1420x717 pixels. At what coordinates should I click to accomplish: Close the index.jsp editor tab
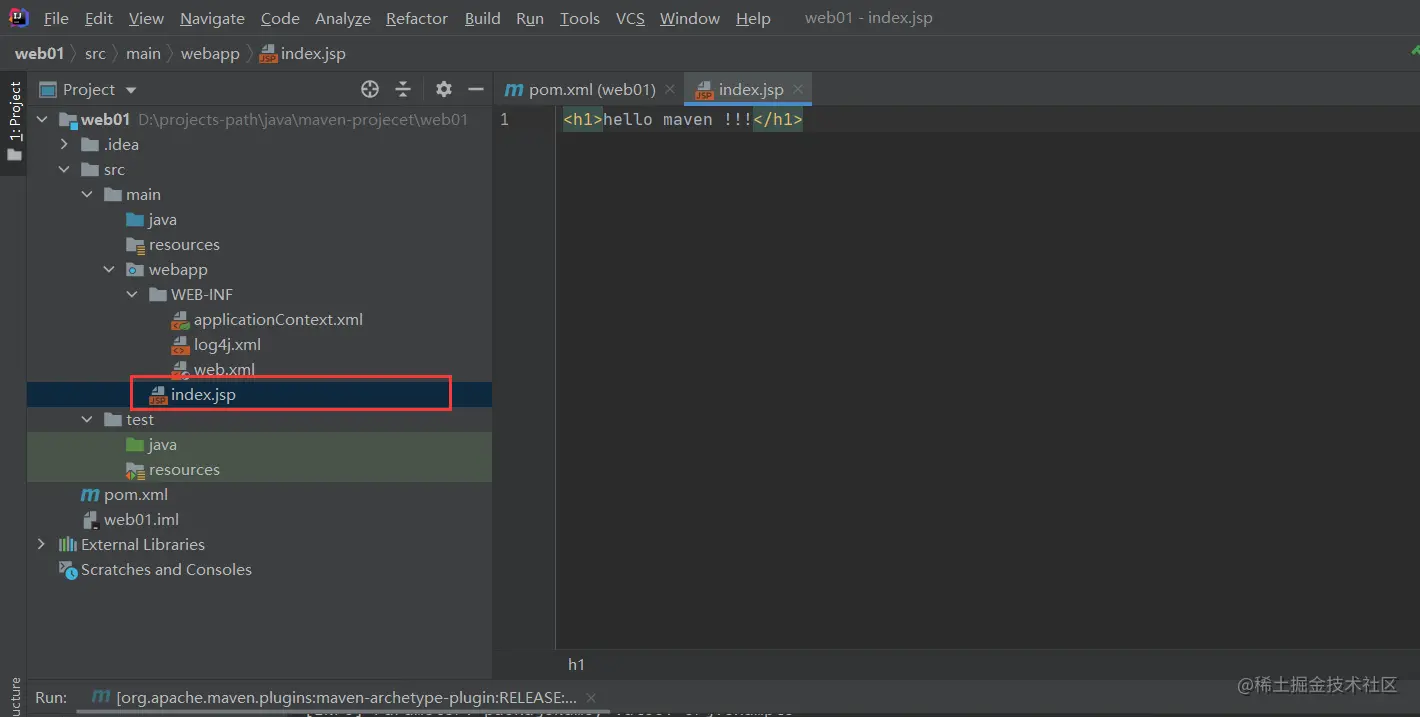pyautogui.click(x=798, y=89)
